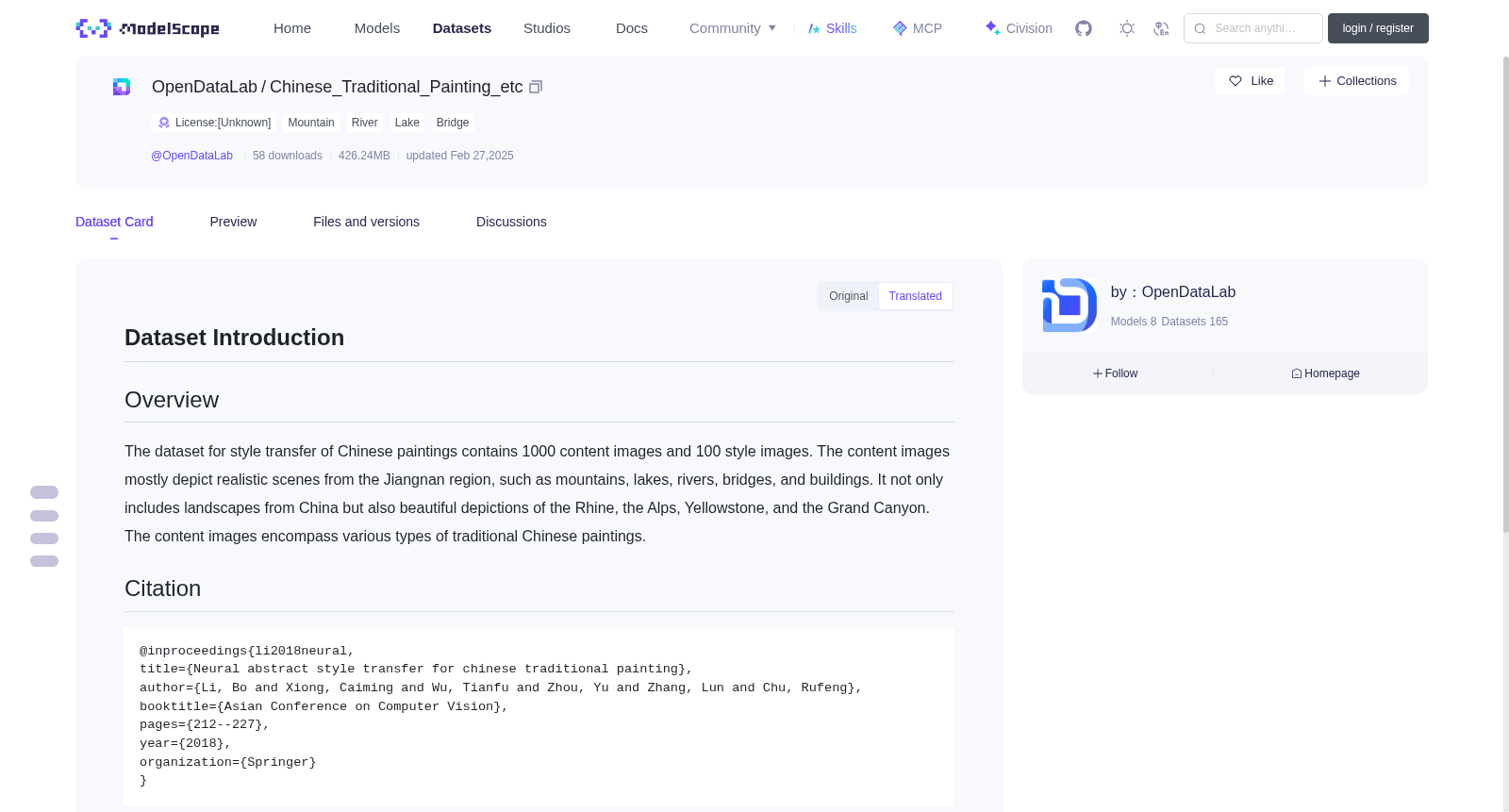Click the 'updated Feb 27,2025' text

(460, 156)
